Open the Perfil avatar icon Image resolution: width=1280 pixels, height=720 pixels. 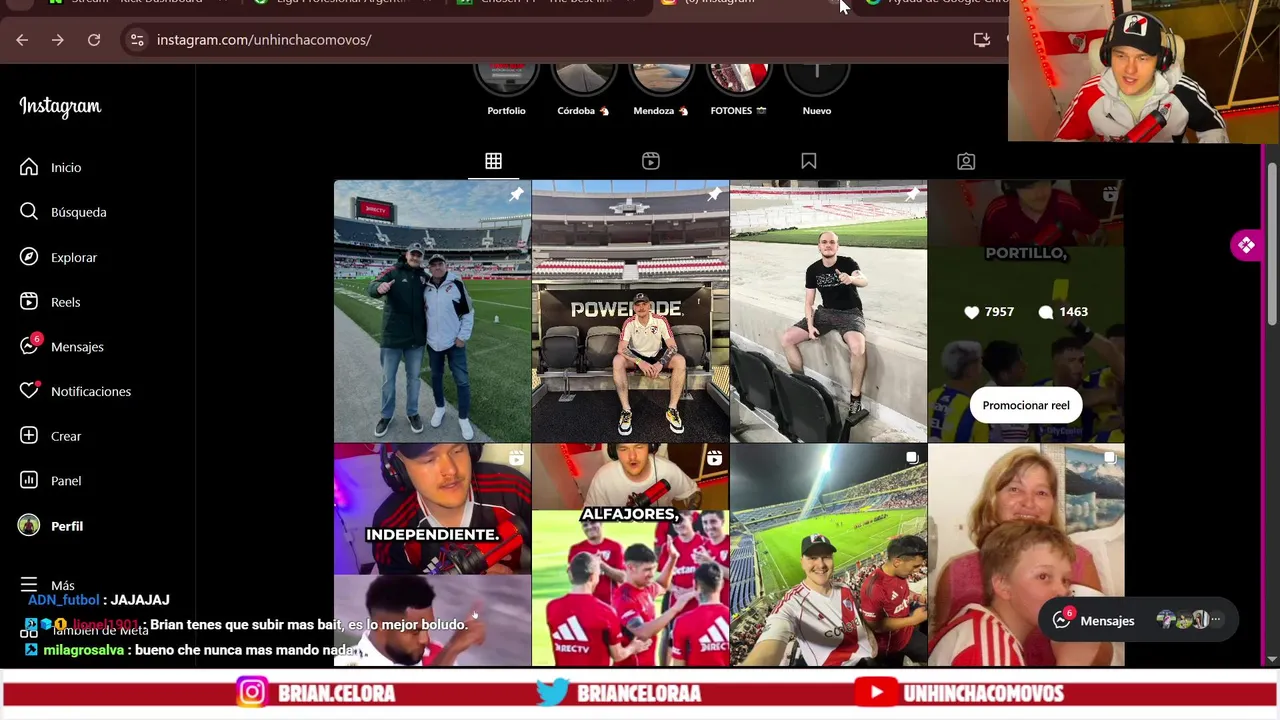click(29, 526)
